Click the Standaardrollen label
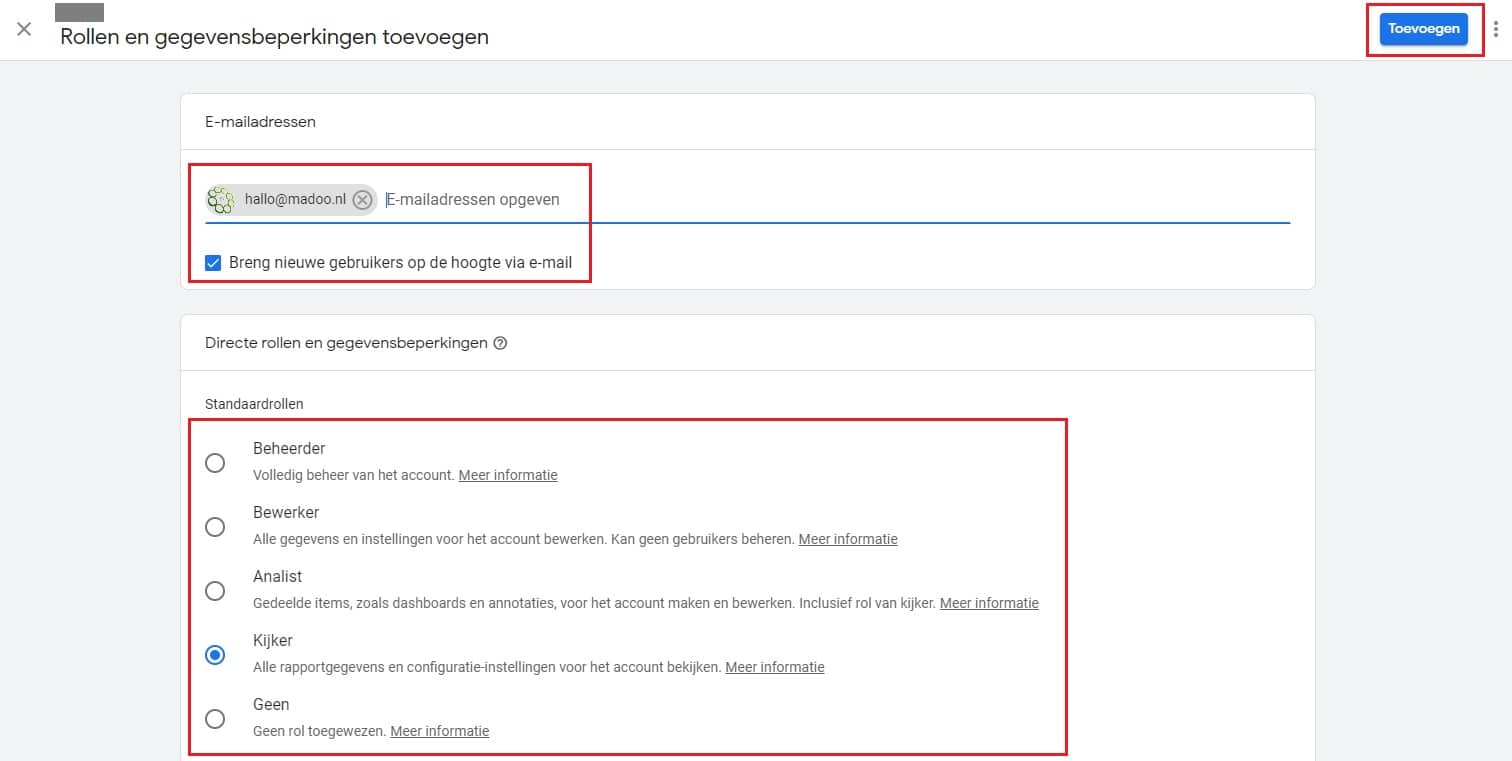Viewport: 1512px width, 761px height. click(x=254, y=404)
